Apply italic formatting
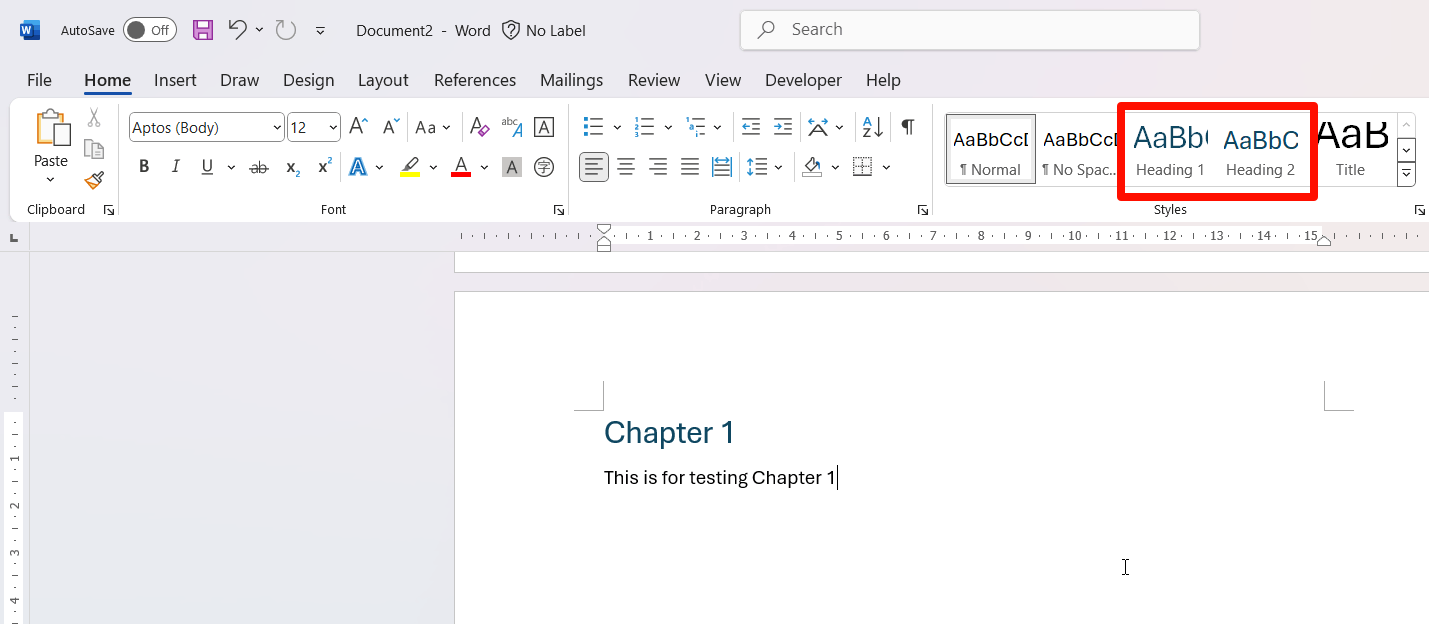The height and width of the screenshot is (624, 1429). pyautogui.click(x=175, y=166)
